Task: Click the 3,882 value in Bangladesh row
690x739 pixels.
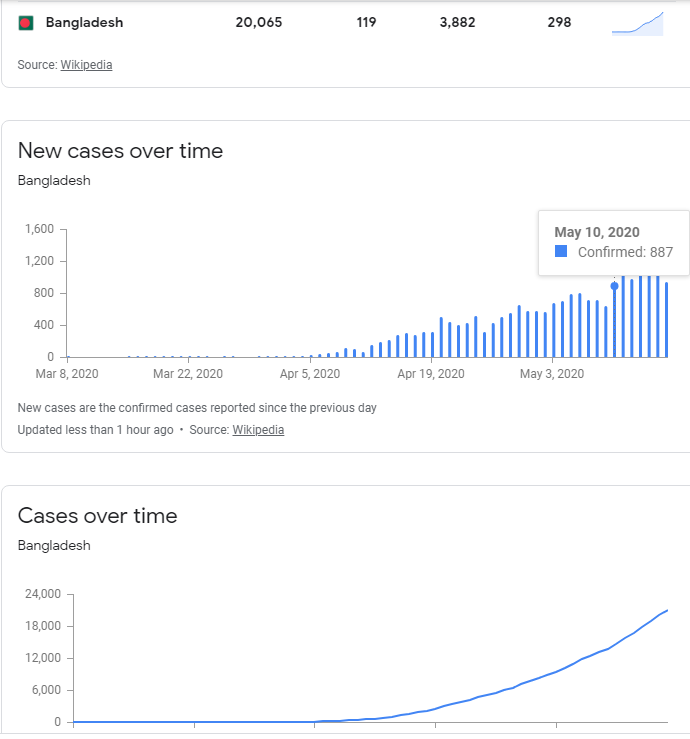Action: pos(462,22)
